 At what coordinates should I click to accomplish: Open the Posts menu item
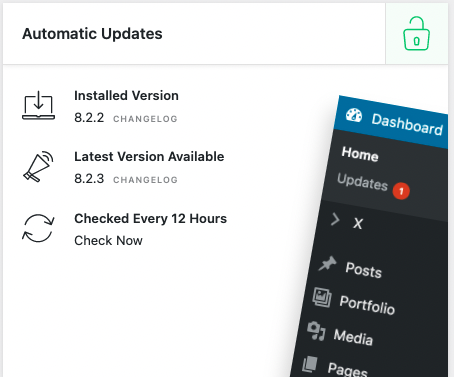coord(363,269)
